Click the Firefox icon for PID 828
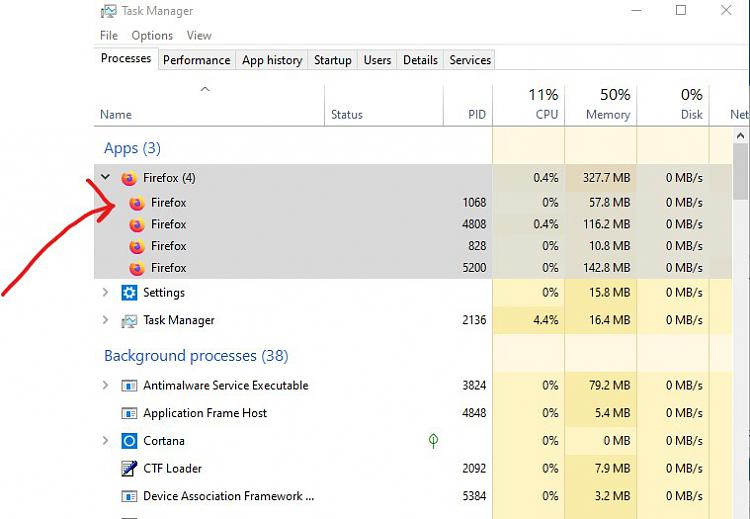750x519 pixels. coord(137,246)
